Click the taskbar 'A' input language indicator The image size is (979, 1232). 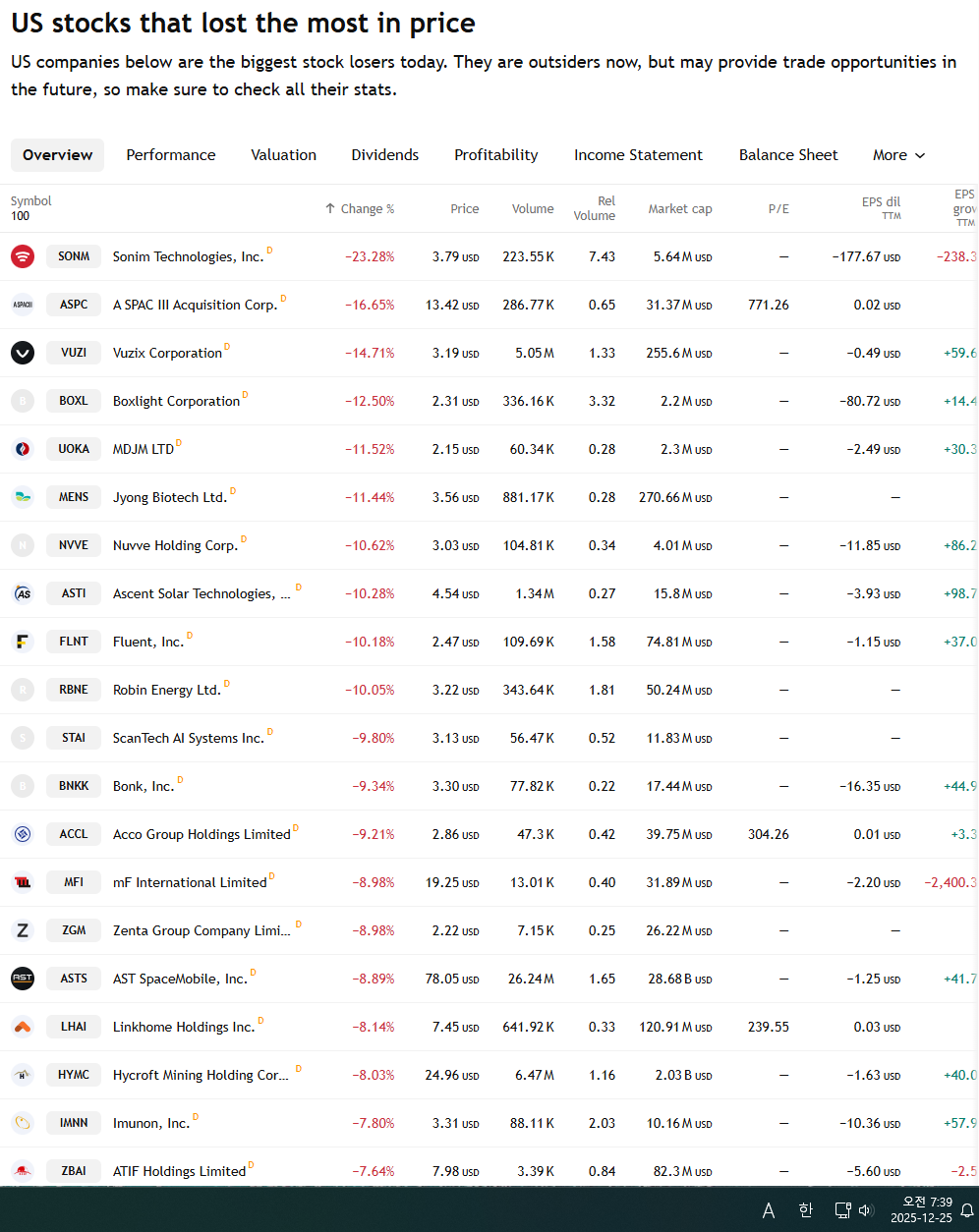pos(769,1210)
